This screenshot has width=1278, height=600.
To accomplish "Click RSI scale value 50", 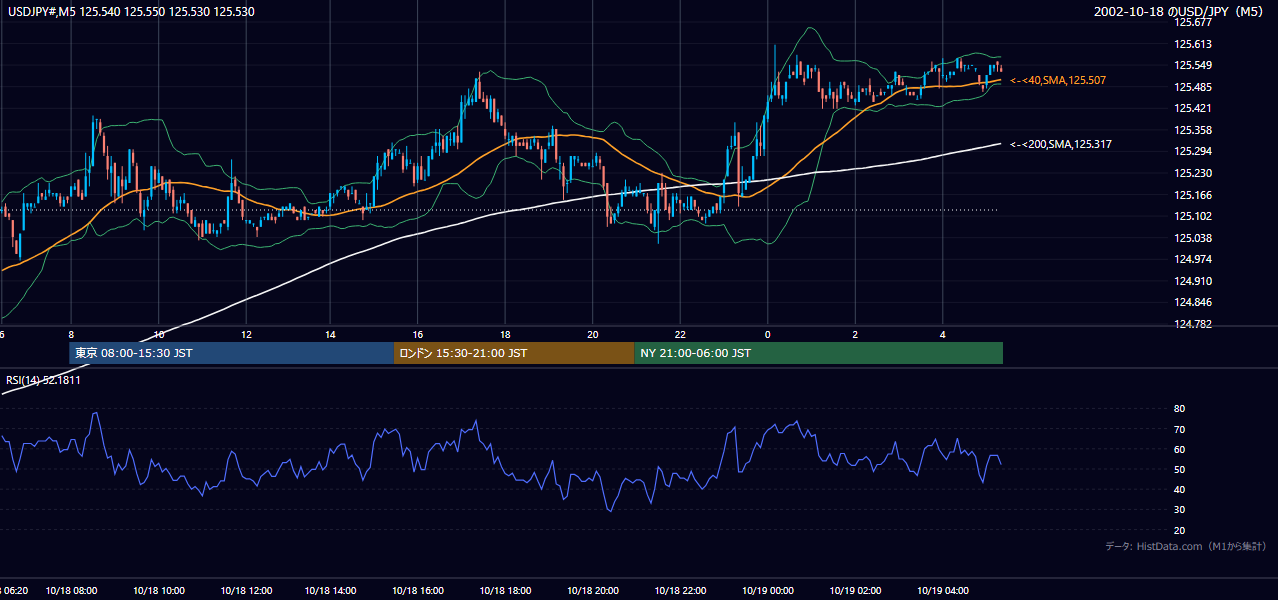I will click(1180, 469).
